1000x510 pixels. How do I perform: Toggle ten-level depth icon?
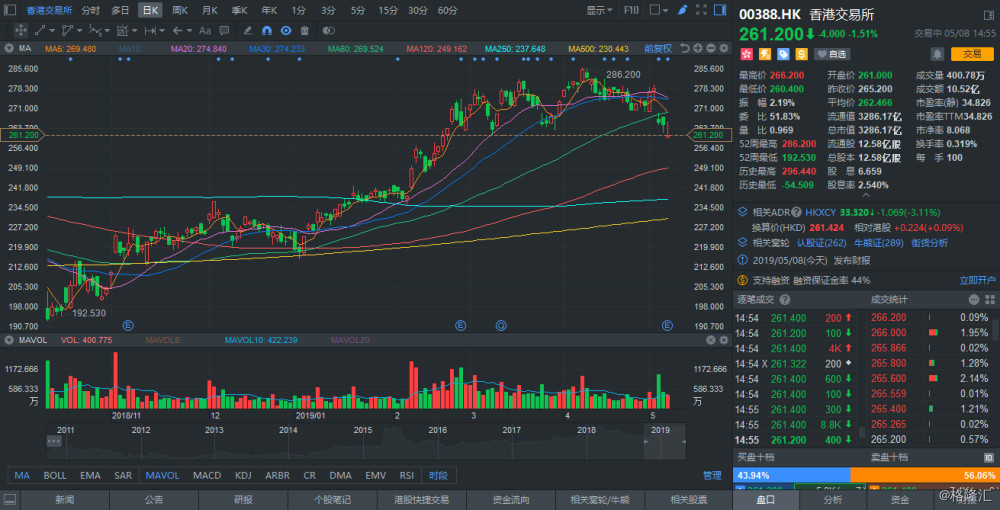click(989, 457)
